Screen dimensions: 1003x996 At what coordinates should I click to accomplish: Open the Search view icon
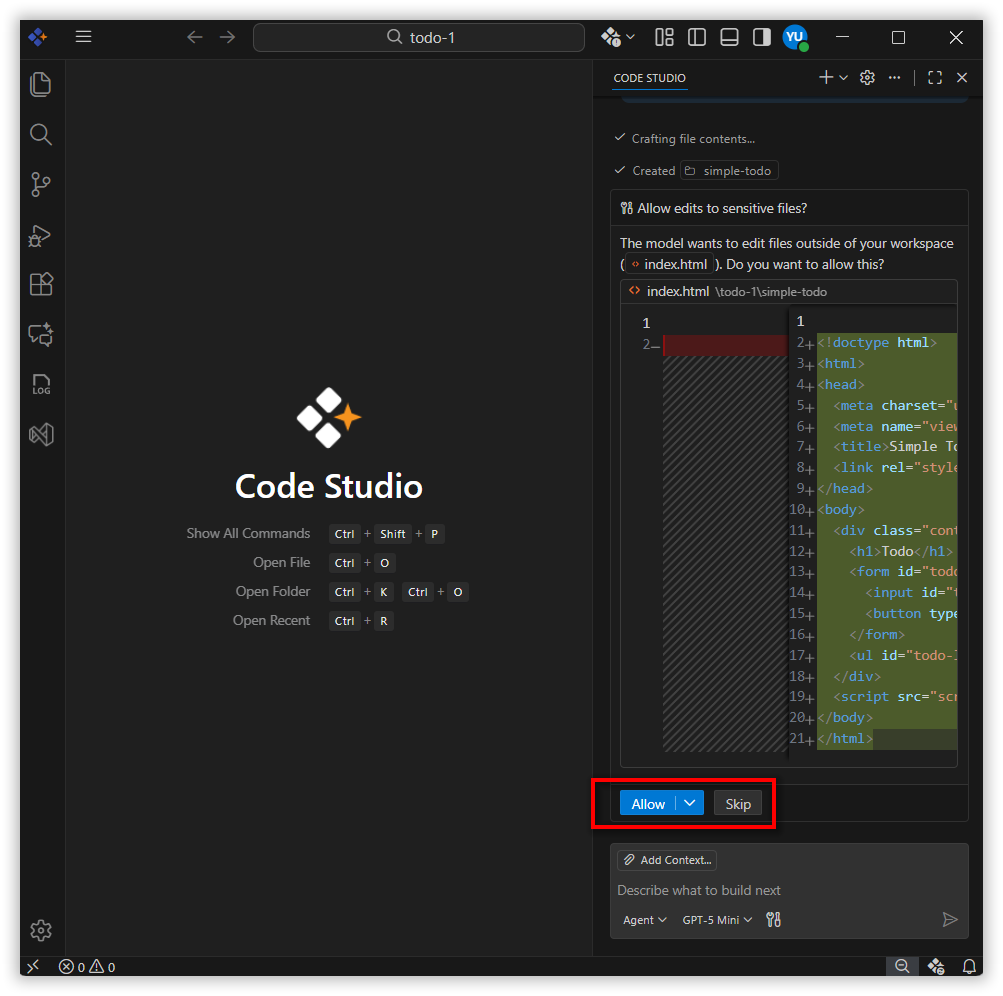pos(40,135)
